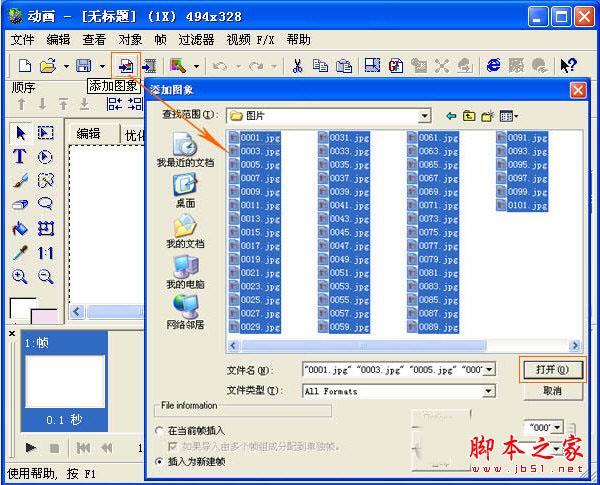Screen dimensions: 600x485
Task: Click the play animation button
Action: click(x=30, y=447)
